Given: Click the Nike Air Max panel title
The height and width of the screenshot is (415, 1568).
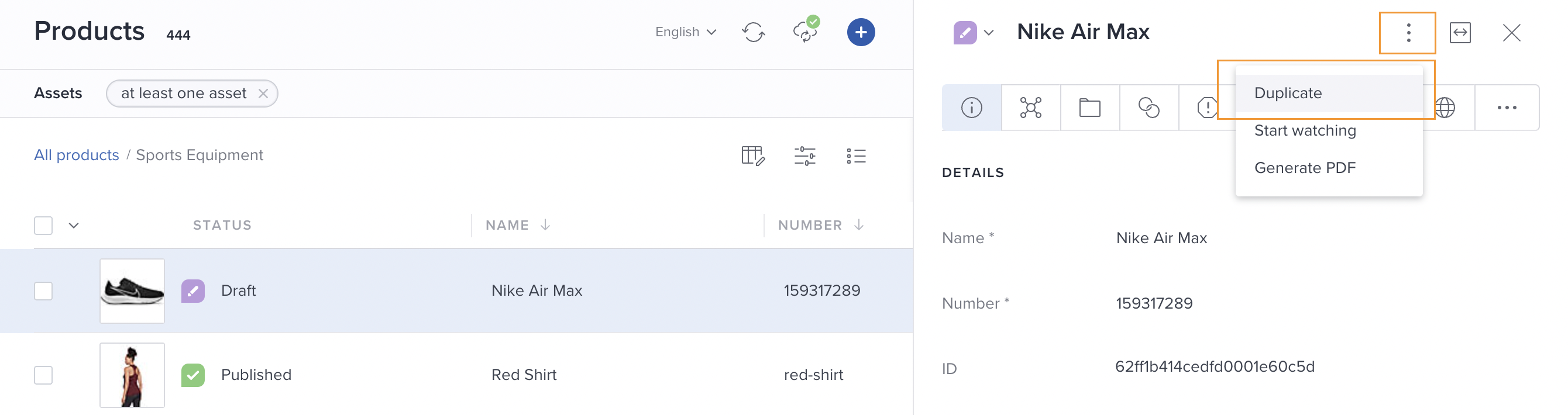Looking at the screenshot, I should (x=1084, y=32).
